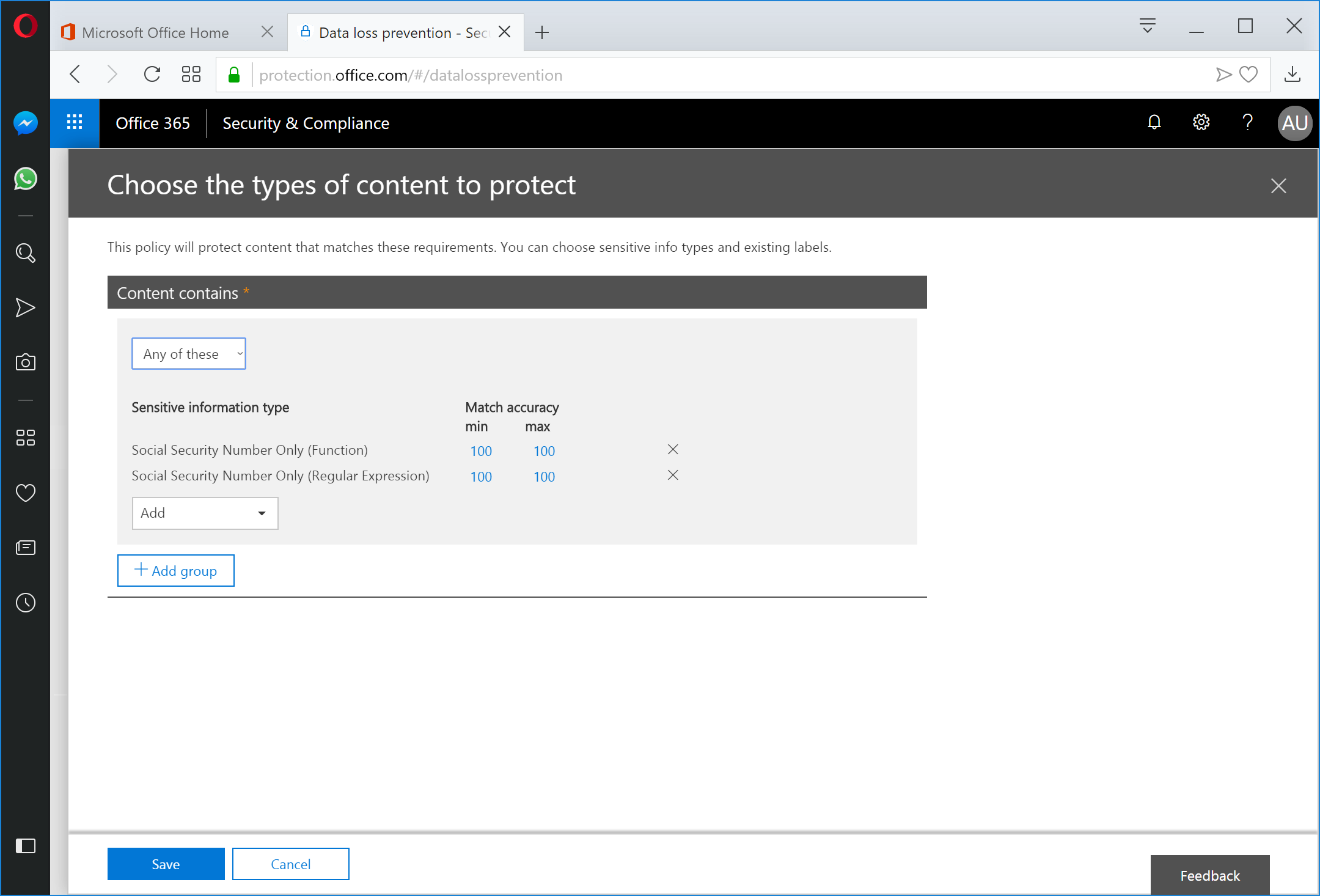Open Facebook Messenger in the sidebar

tap(25, 123)
